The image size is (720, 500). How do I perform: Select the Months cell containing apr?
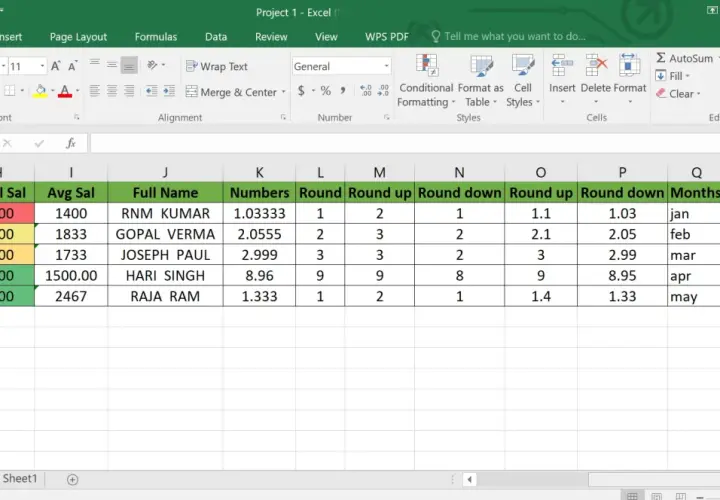(x=694, y=275)
